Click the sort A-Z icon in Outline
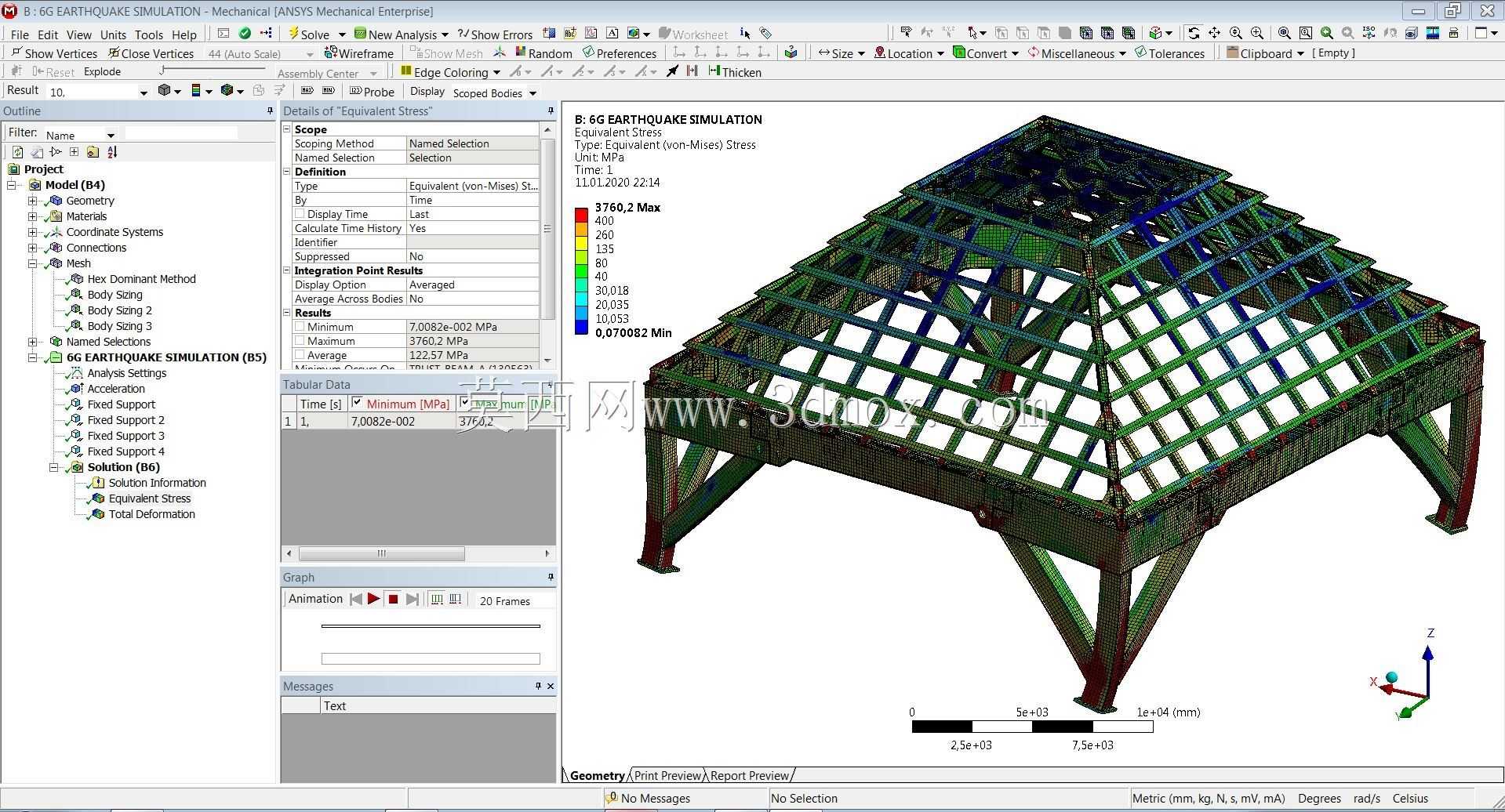1505x812 pixels. [x=112, y=152]
